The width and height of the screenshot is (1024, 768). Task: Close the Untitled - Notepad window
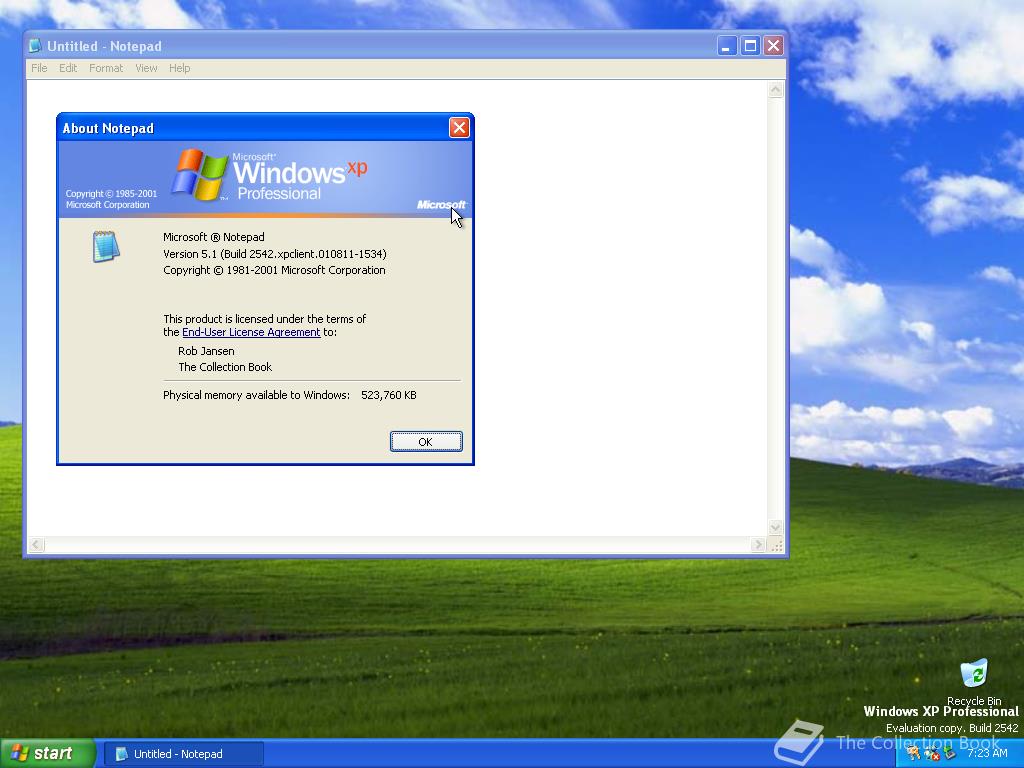[774, 46]
